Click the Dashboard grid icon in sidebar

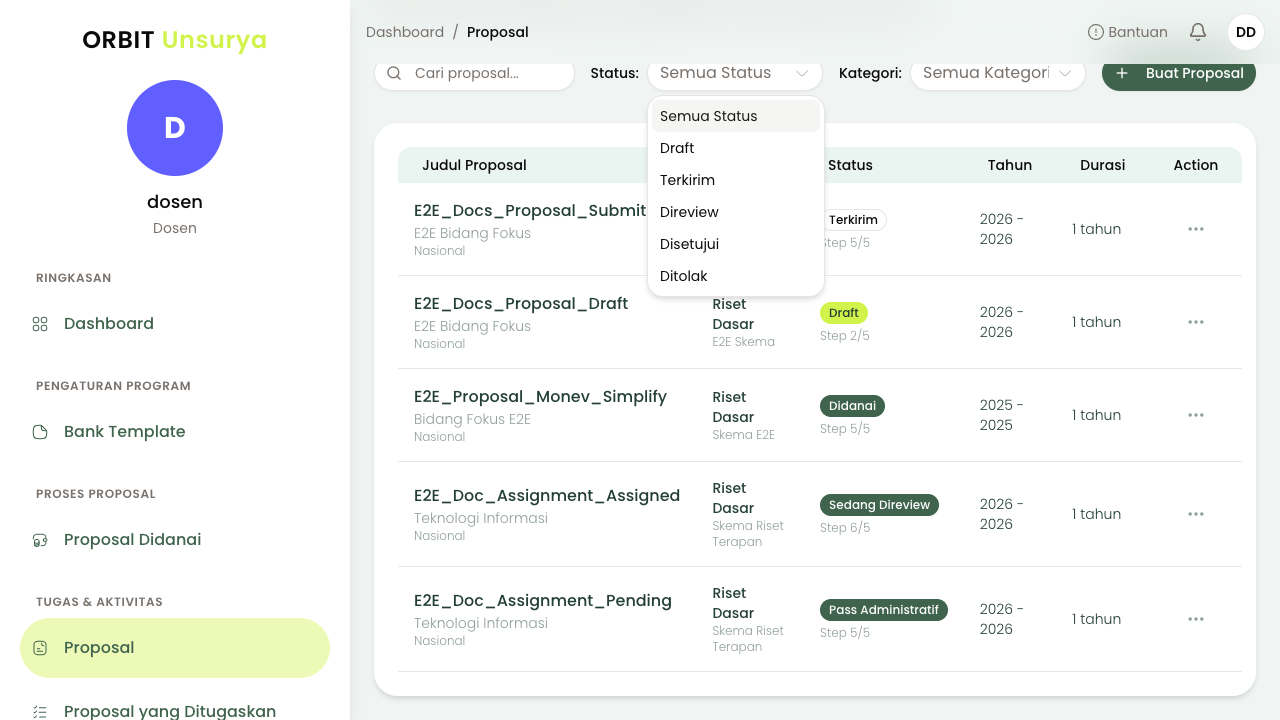coord(40,324)
